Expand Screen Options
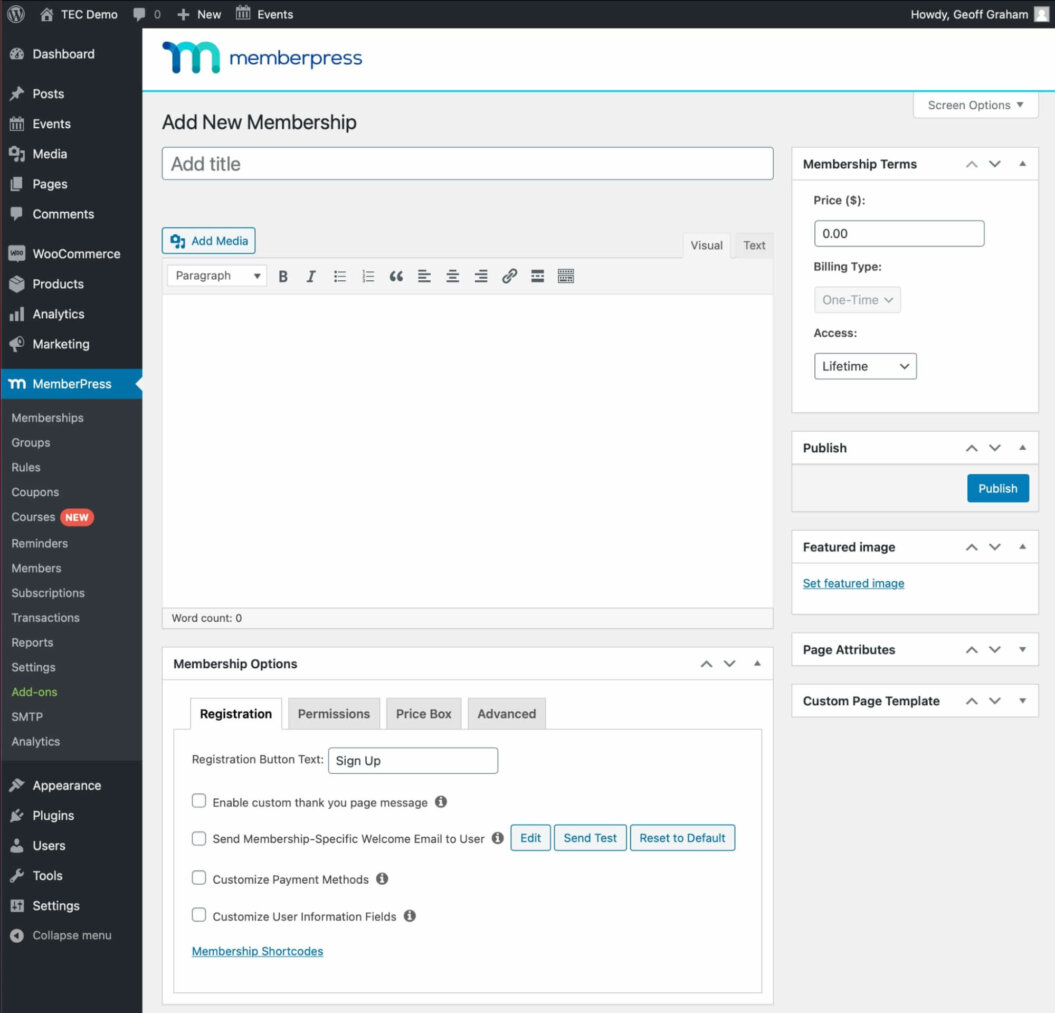 [x=975, y=105]
